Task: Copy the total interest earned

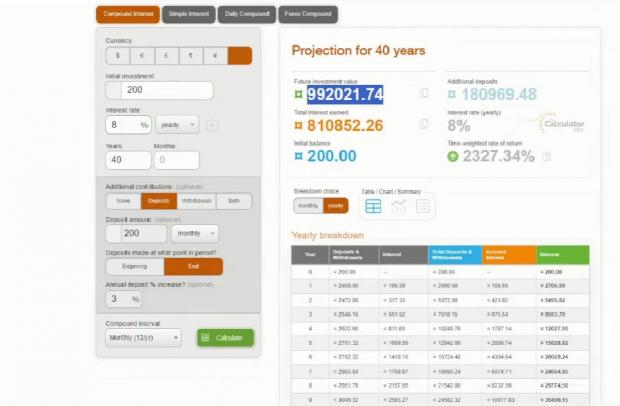Action: click(424, 125)
